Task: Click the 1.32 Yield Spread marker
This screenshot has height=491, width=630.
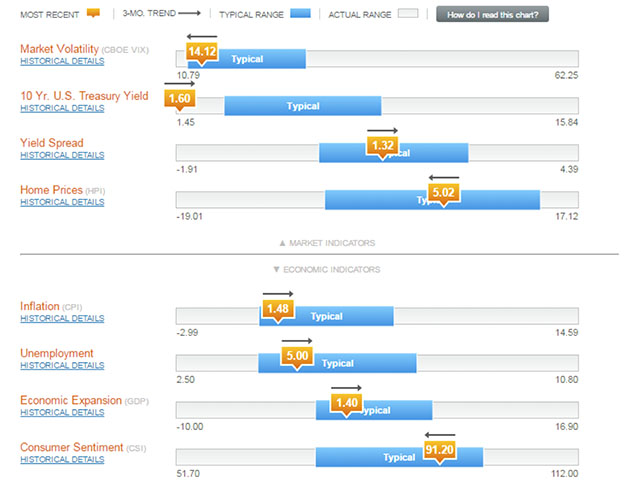Action: tap(382, 145)
